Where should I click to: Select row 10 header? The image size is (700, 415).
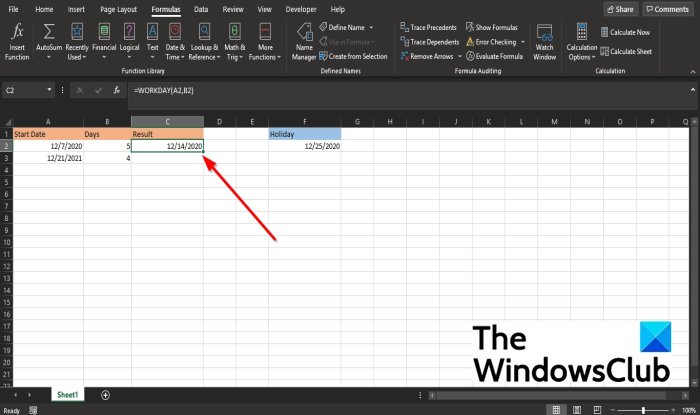[6, 242]
